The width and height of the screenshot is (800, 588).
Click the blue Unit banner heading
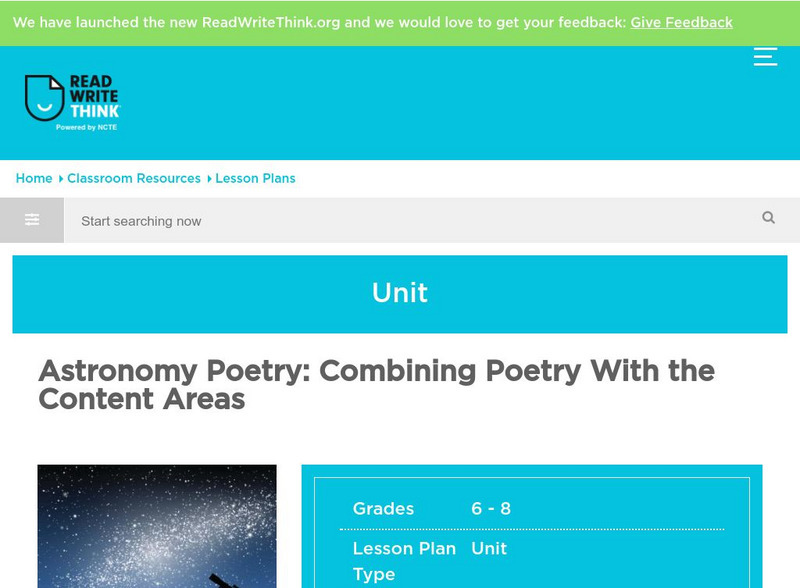pos(399,293)
